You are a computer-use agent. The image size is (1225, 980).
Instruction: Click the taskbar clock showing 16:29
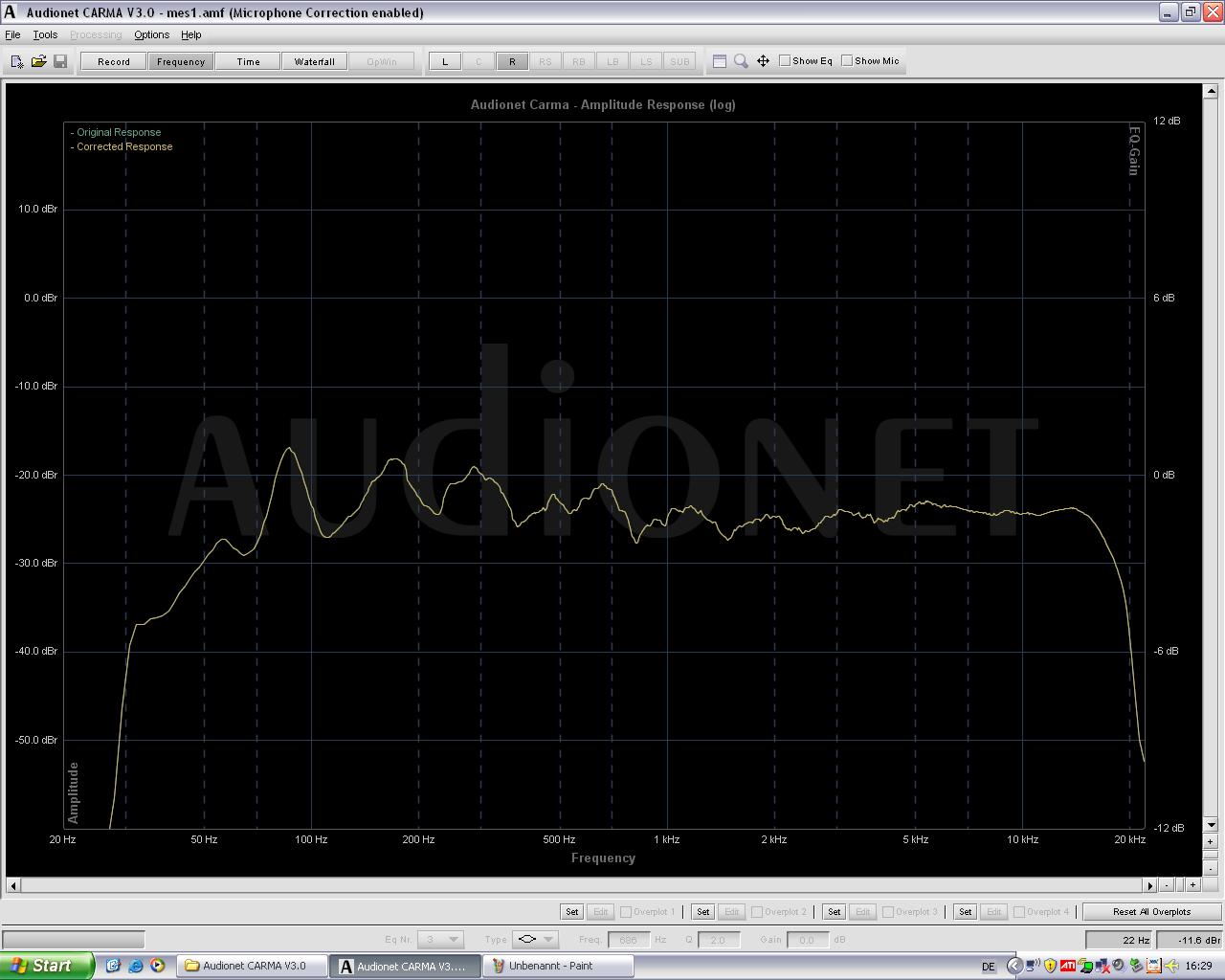(1198, 967)
